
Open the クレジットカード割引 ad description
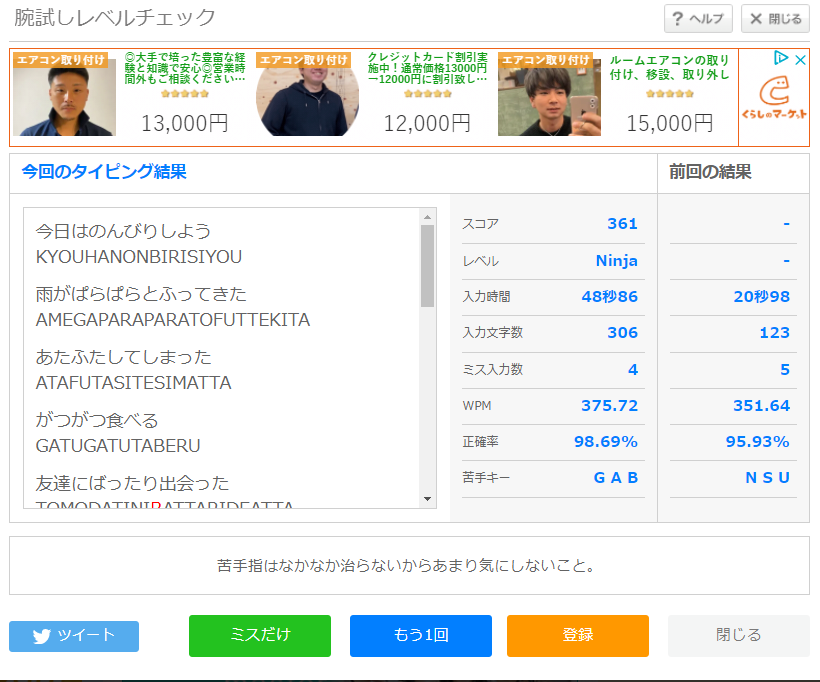(427, 68)
